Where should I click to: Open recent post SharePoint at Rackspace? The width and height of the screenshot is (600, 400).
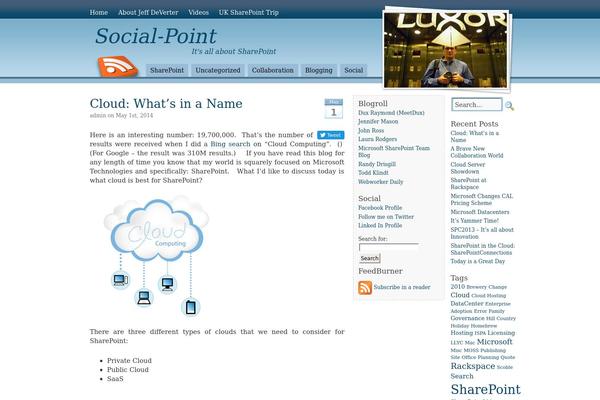point(468,184)
